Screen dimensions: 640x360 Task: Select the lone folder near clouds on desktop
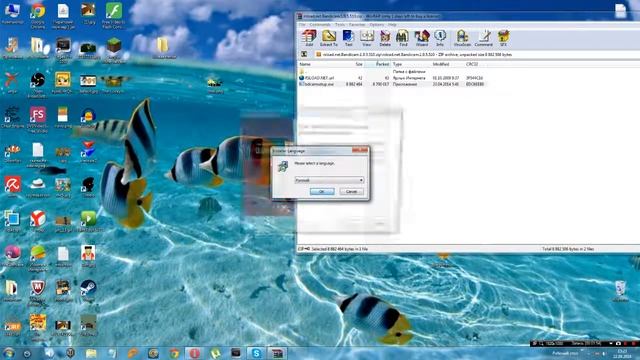163,48
